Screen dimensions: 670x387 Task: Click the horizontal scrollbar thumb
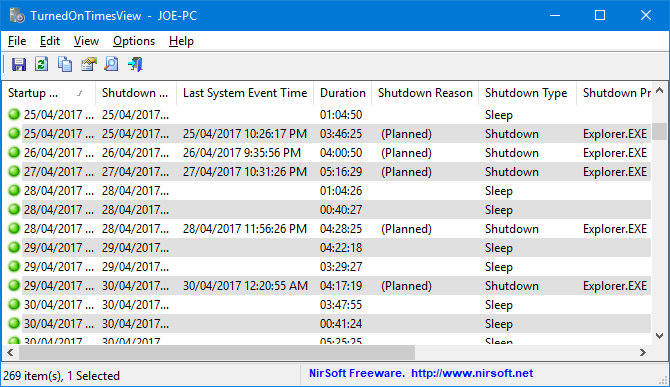(217, 352)
